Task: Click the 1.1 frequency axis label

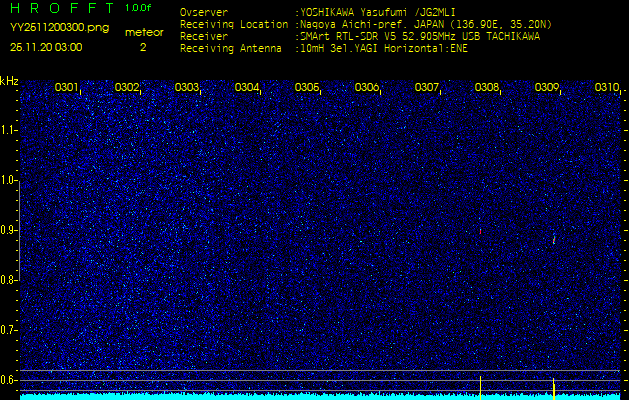Action: [9, 130]
